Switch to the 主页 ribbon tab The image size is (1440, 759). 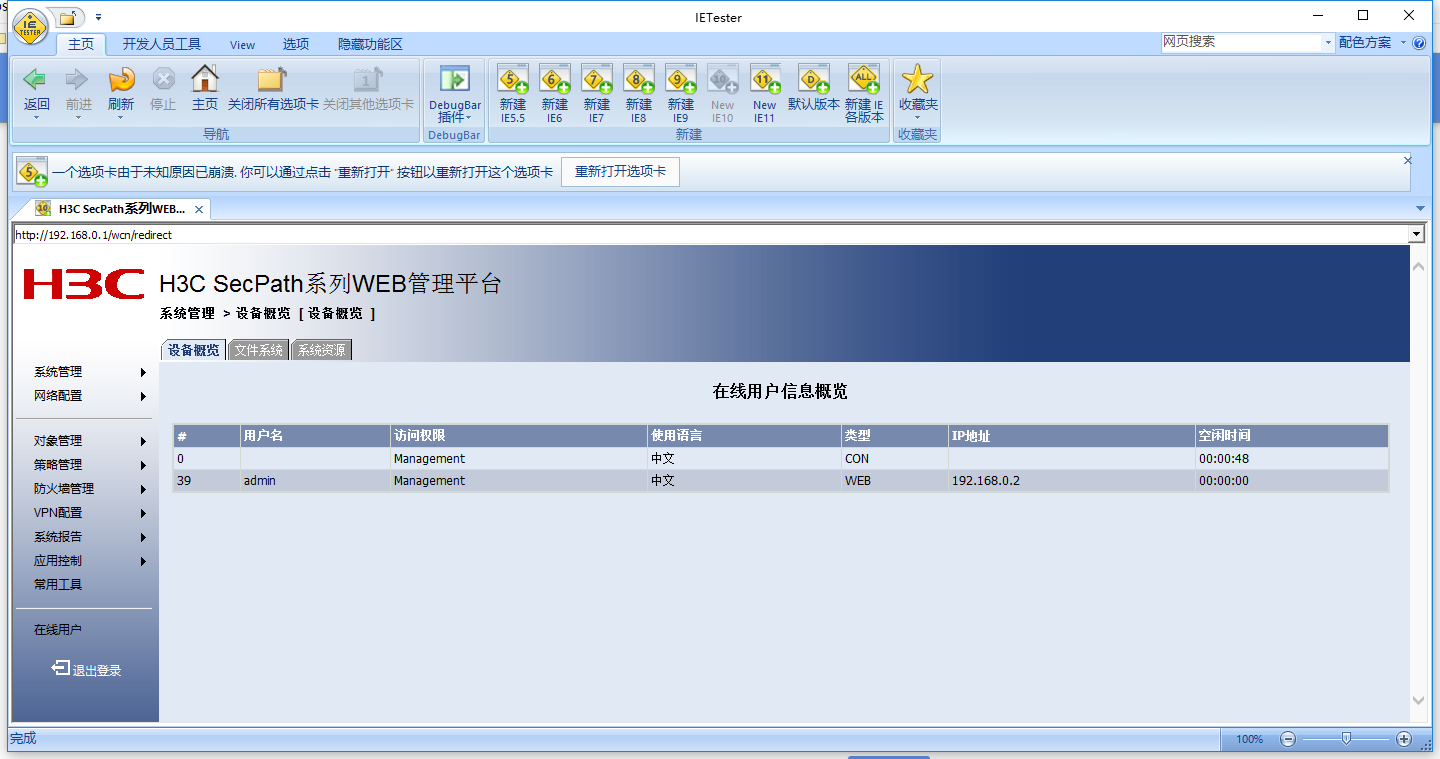pos(81,44)
